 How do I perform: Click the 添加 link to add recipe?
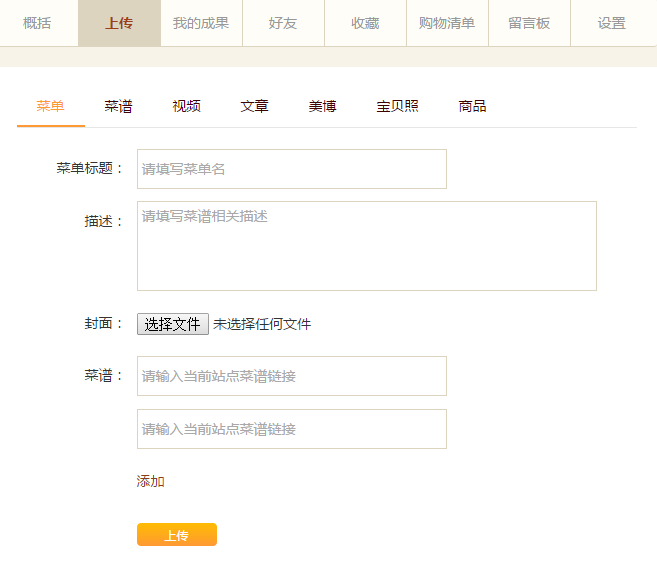(x=150, y=481)
